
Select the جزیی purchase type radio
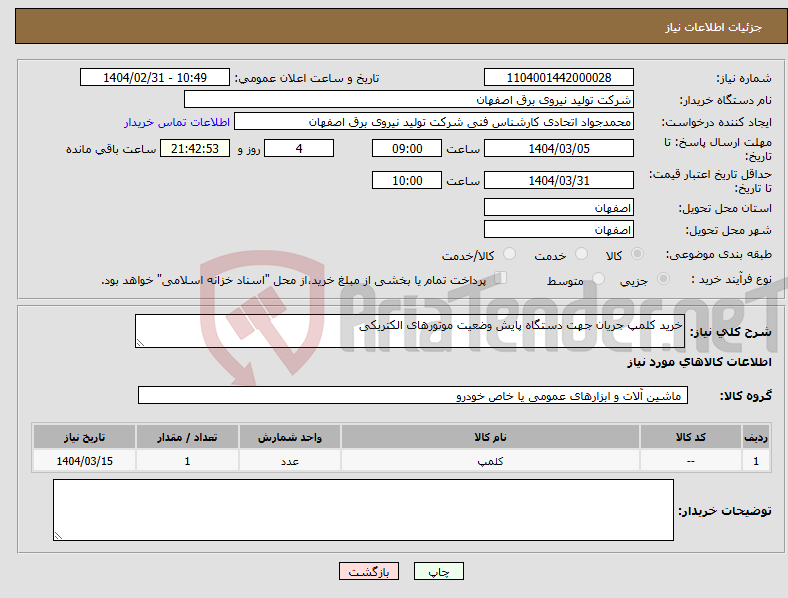[663, 279]
